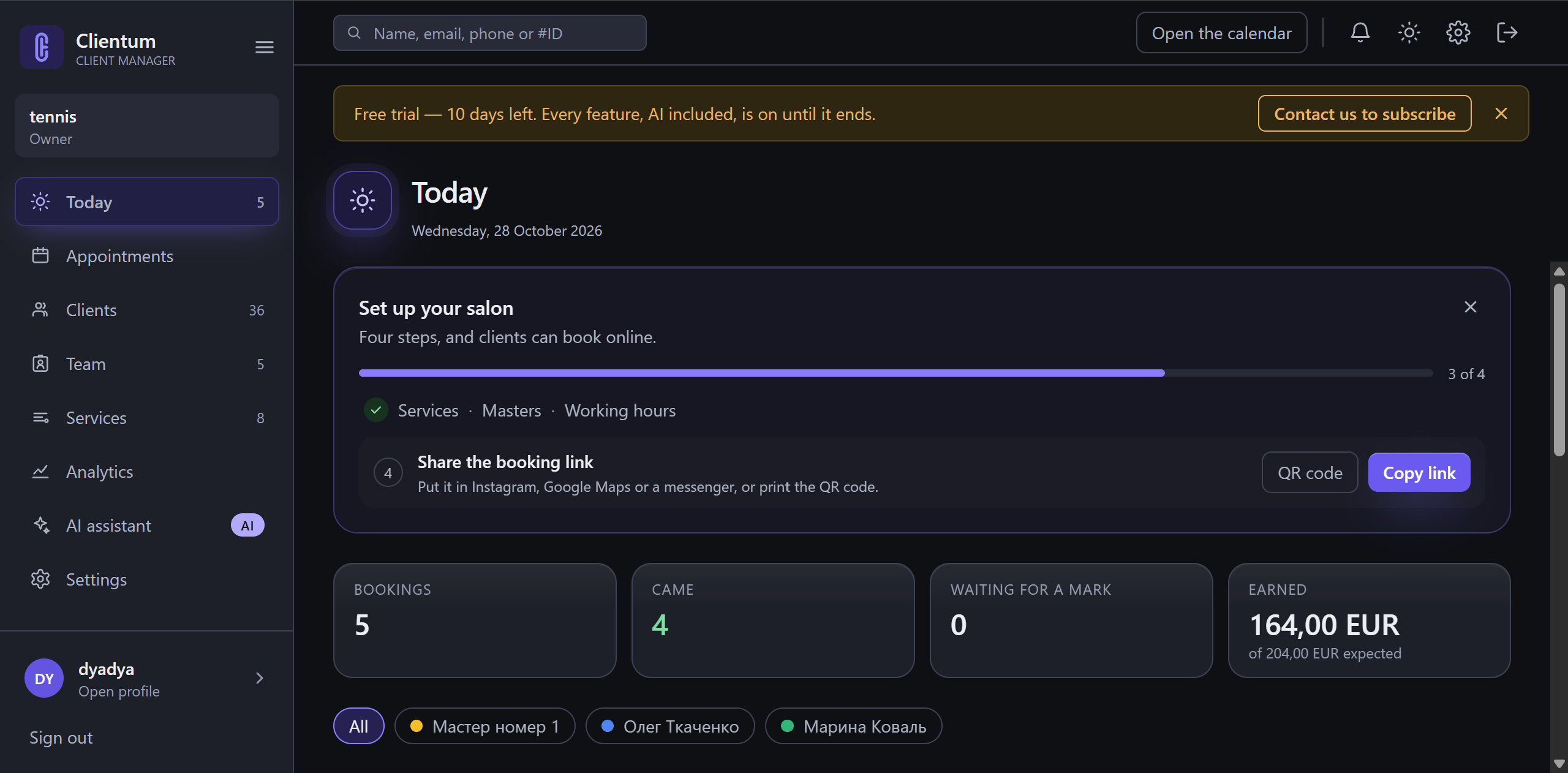This screenshot has height=773, width=1568.
Task: Click the Came stat card
Action: (773, 620)
